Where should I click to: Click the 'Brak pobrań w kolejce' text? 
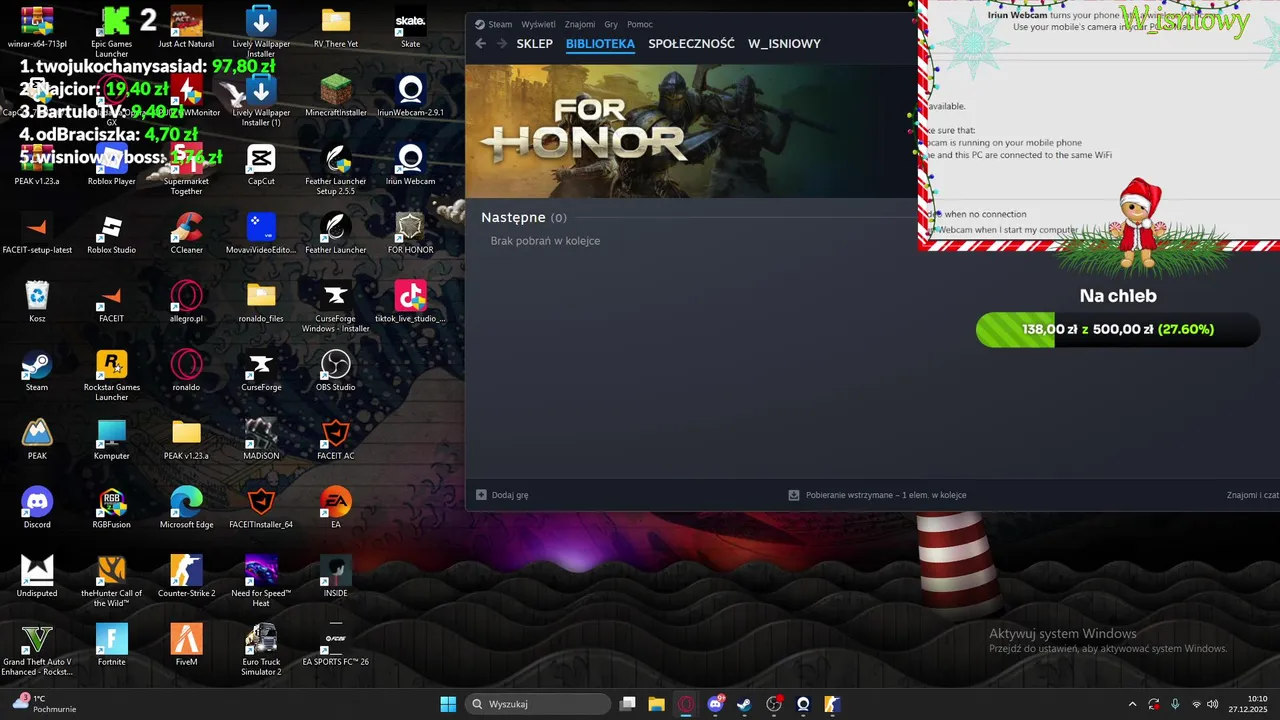coord(545,241)
